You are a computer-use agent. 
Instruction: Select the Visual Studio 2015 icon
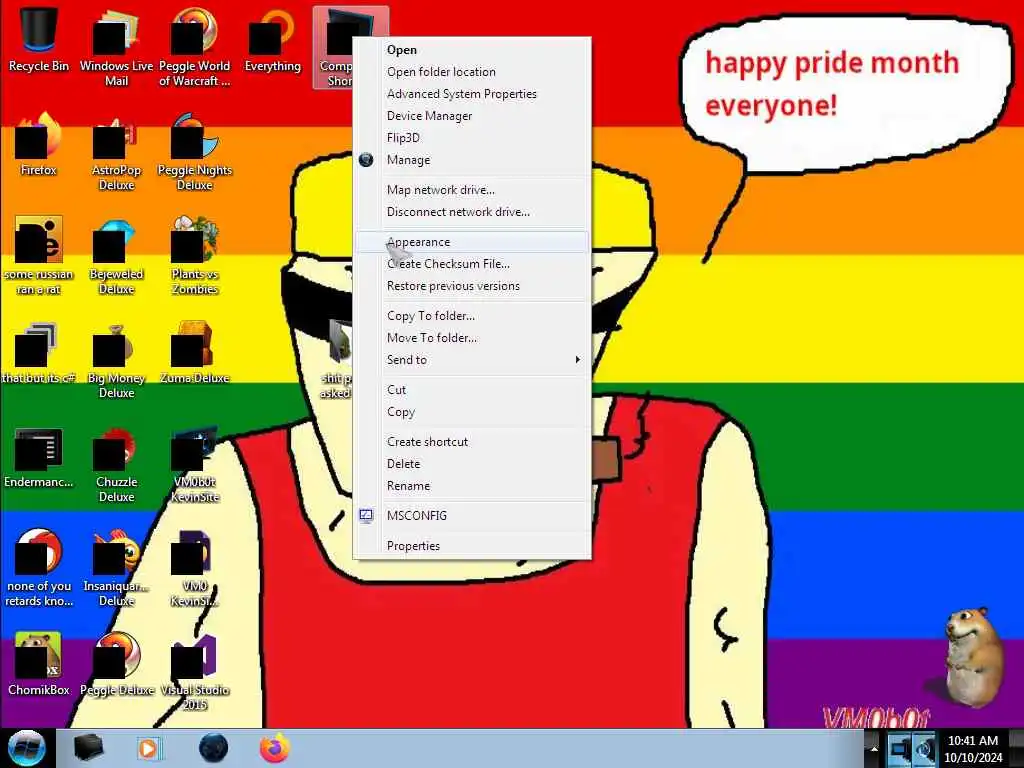click(x=195, y=673)
